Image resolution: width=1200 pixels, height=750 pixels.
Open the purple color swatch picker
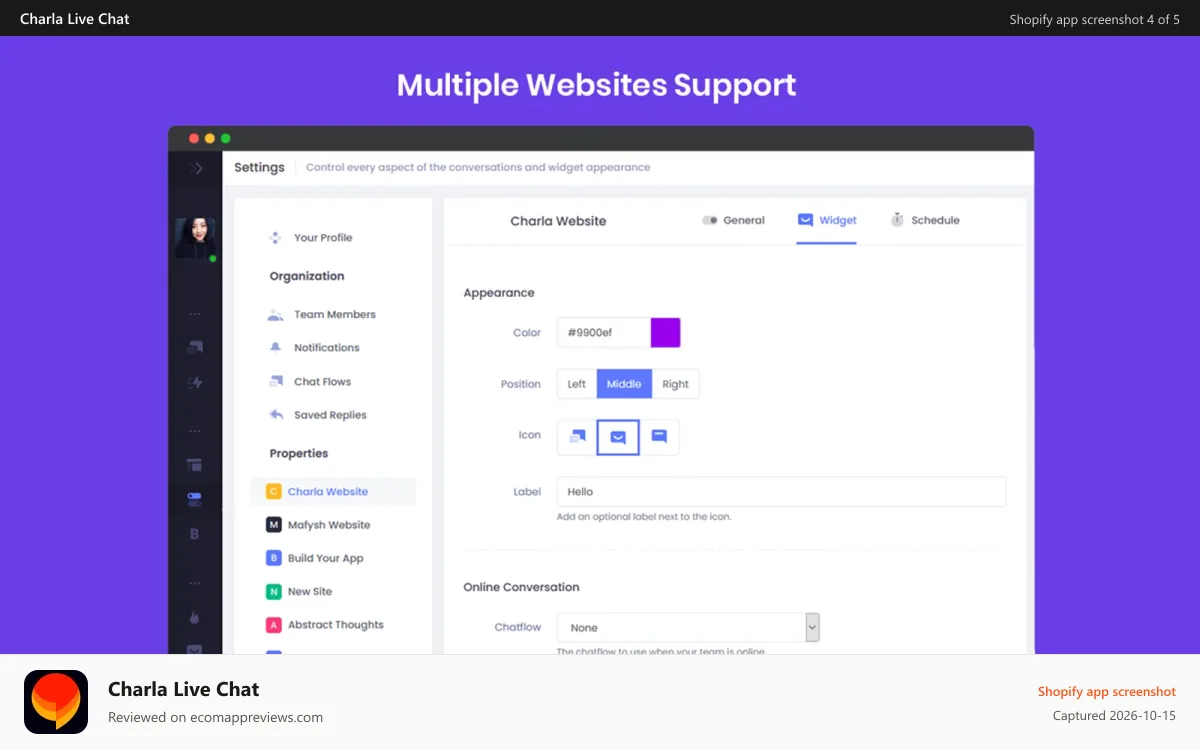point(665,333)
